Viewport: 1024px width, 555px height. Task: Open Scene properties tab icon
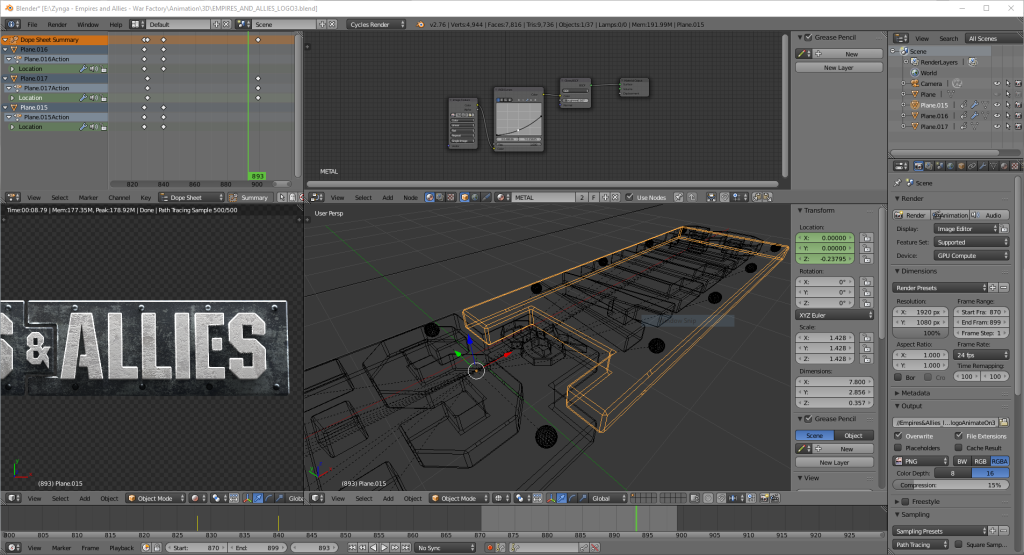tap(940, 166)
